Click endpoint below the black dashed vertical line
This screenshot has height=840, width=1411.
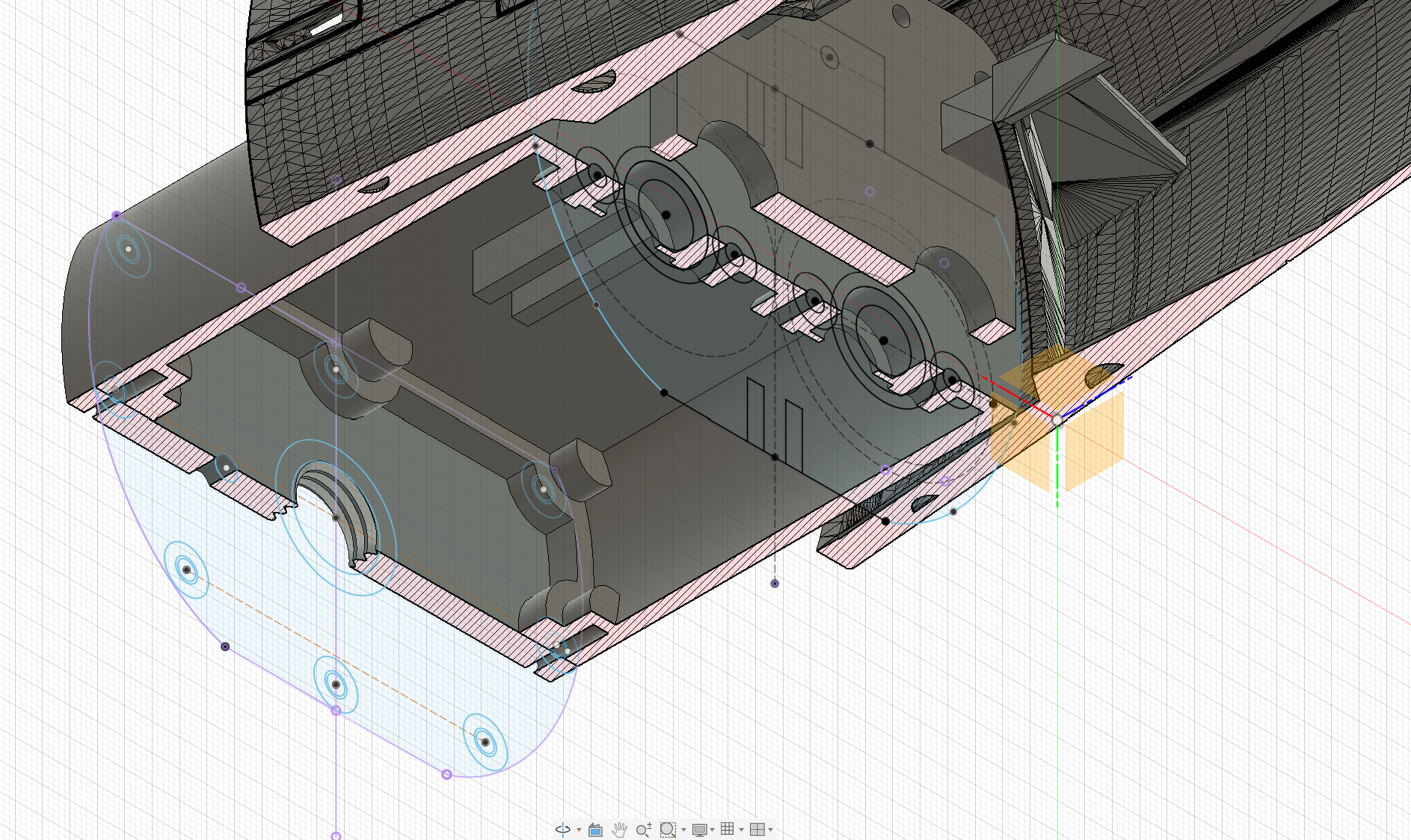tap(775, 584)
